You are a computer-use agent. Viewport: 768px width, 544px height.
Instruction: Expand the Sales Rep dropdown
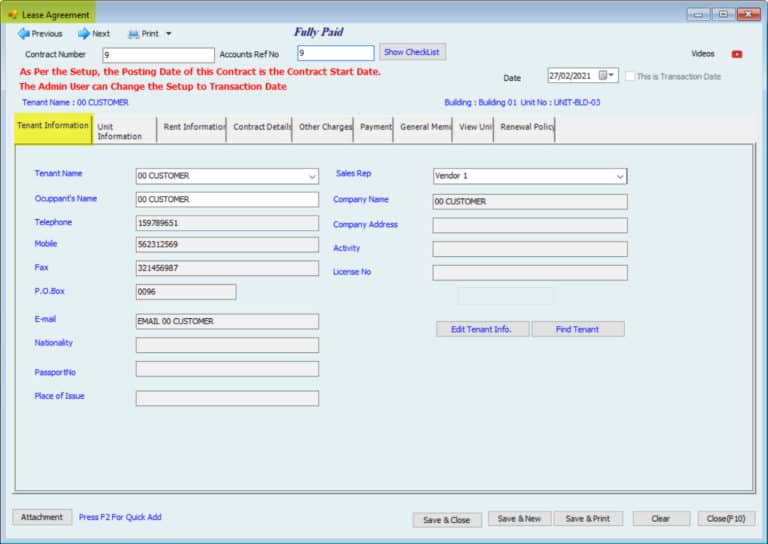pyautogui.click(x=620, y=176)
